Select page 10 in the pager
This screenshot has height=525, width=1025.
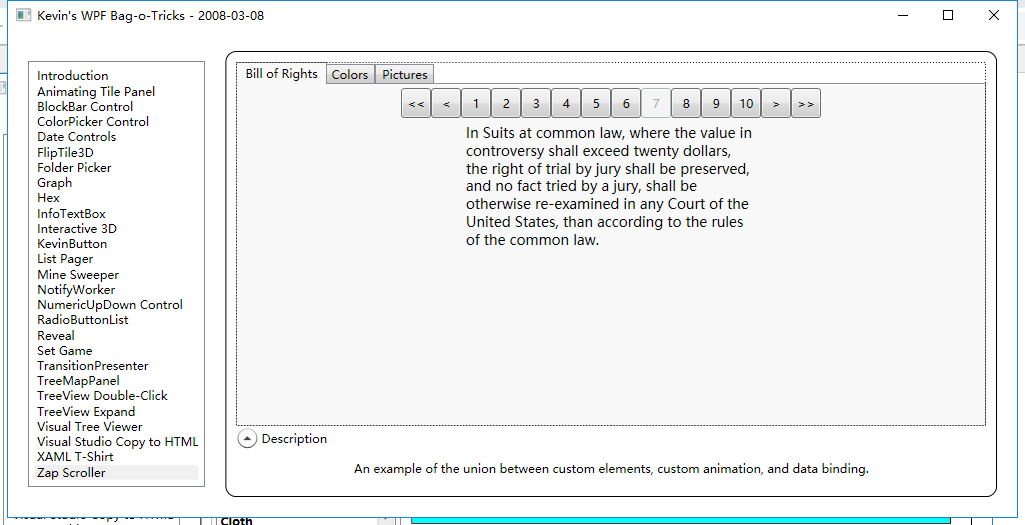point(746,104)
